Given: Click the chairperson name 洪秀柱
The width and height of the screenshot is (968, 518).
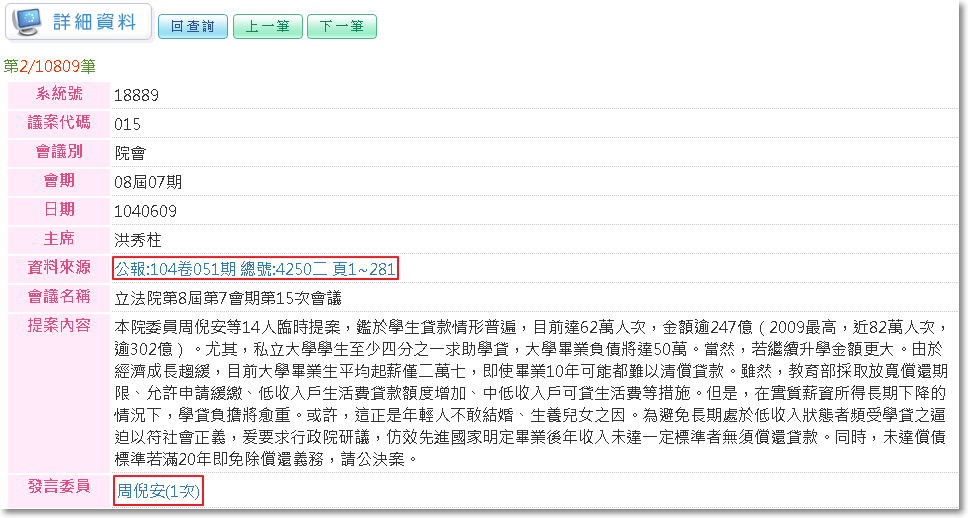Looking at the screenshot, I should tap(137, 240).
